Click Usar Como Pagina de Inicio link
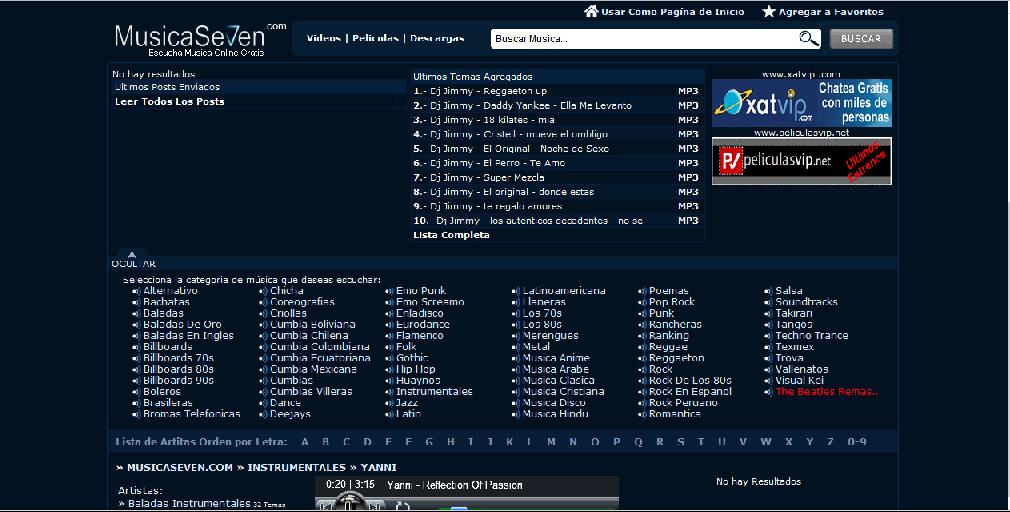 coord(672,12)
